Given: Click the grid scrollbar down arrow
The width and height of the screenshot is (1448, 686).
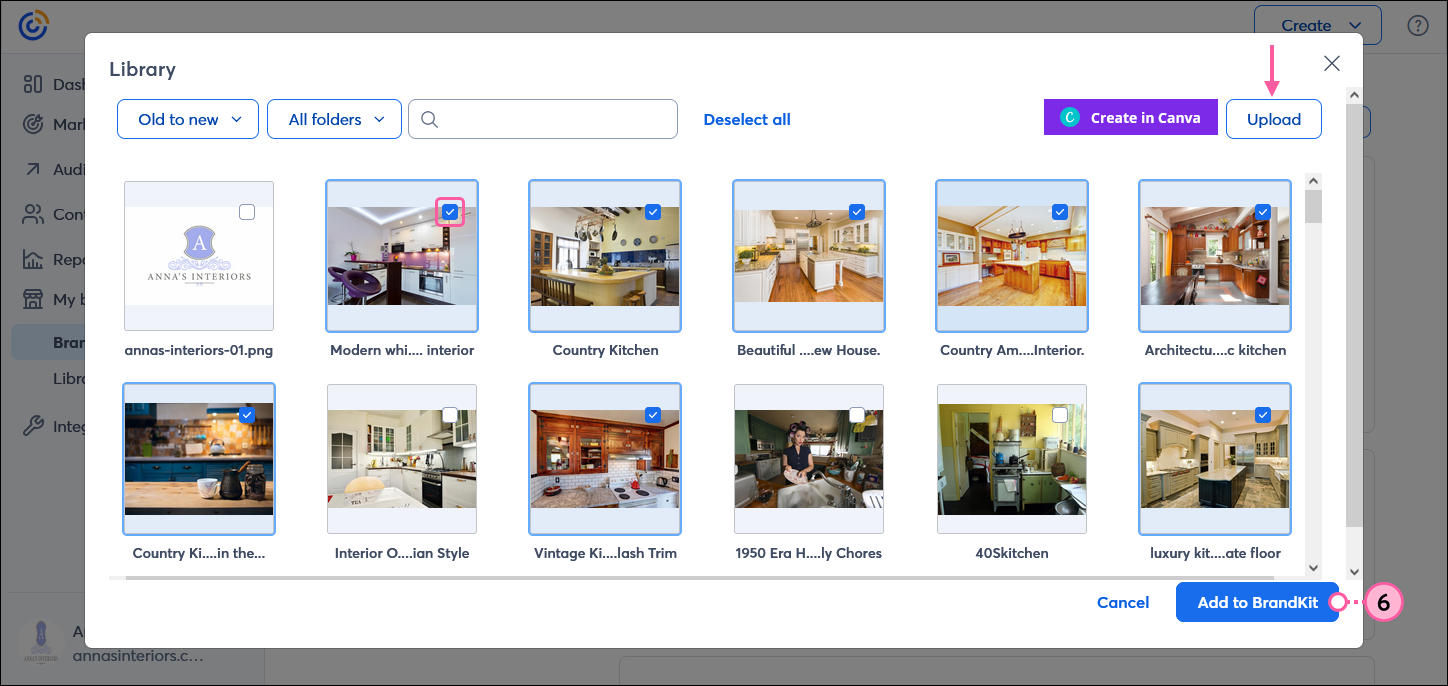Looking at the screenshot, I should coord(1313,570).
